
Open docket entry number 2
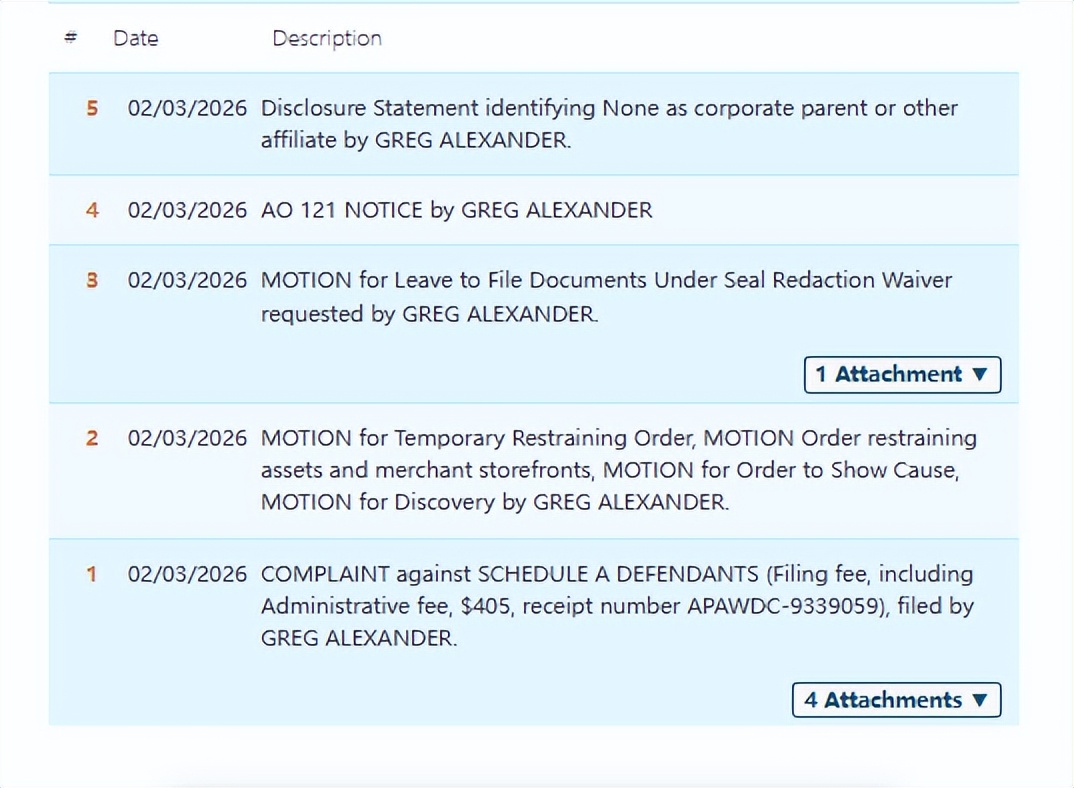pyautogui.click(x=92, y=438)
